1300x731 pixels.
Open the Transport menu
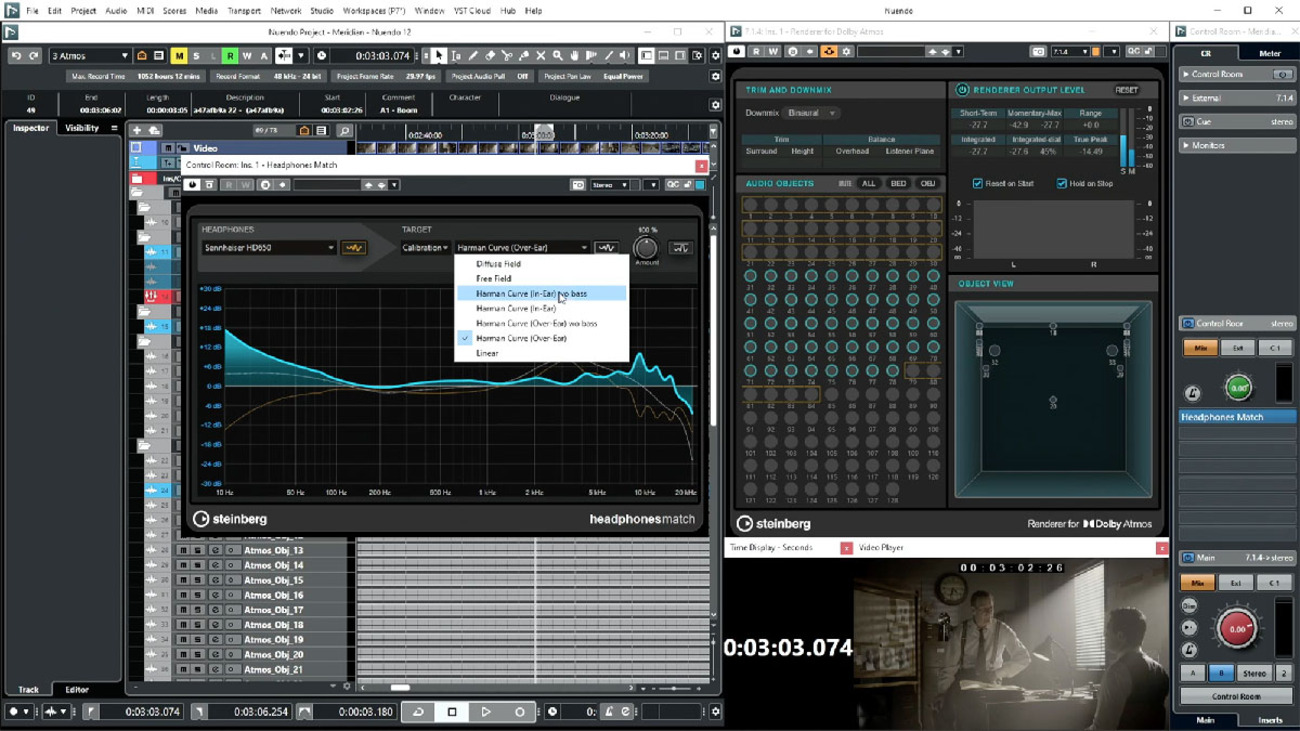(244, 11)
